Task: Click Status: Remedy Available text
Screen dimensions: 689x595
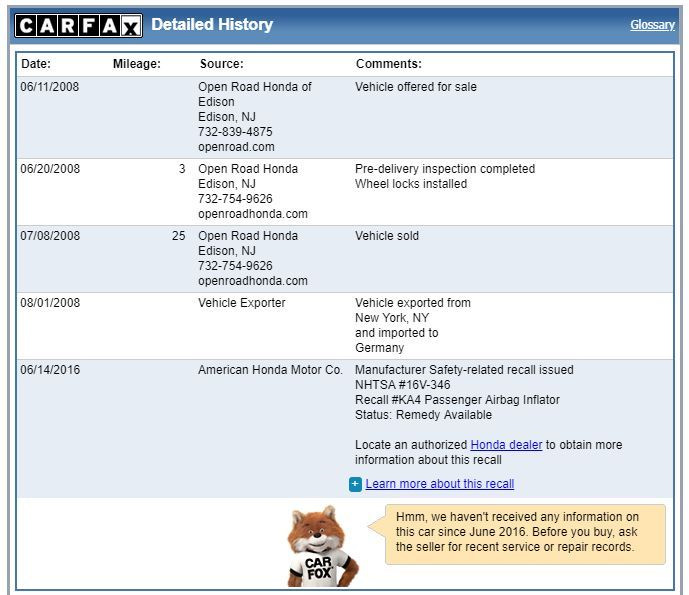Action: click(424, 415)
